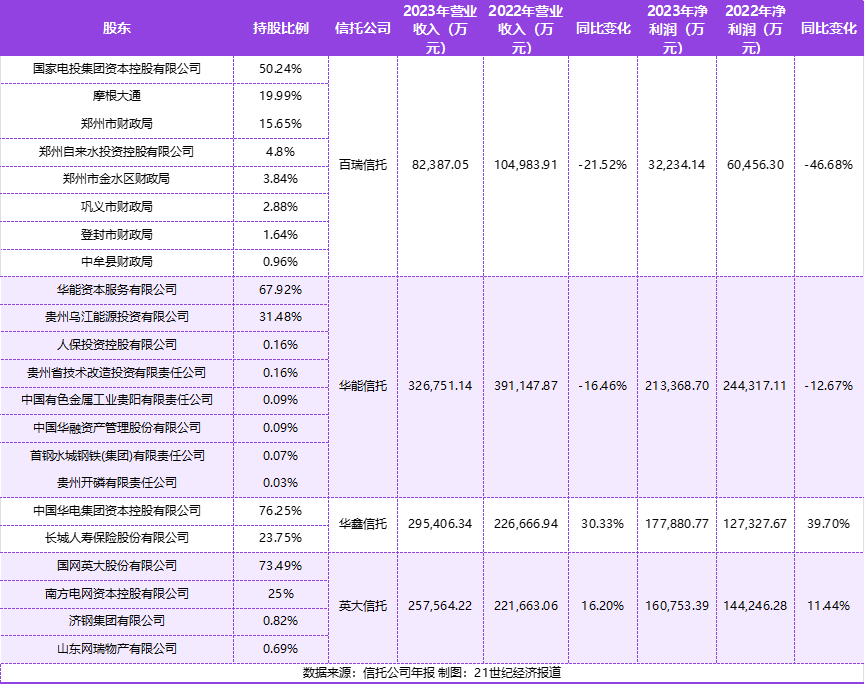This screenshot has height=685, width=865.
Task: Click the 2023年营业收入（万元） header
Action: [x=440, y=29]
